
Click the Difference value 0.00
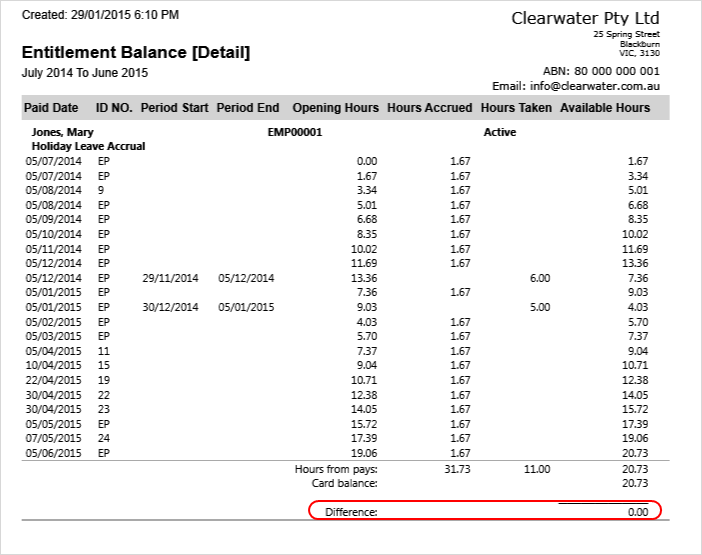tap(636, 512)
